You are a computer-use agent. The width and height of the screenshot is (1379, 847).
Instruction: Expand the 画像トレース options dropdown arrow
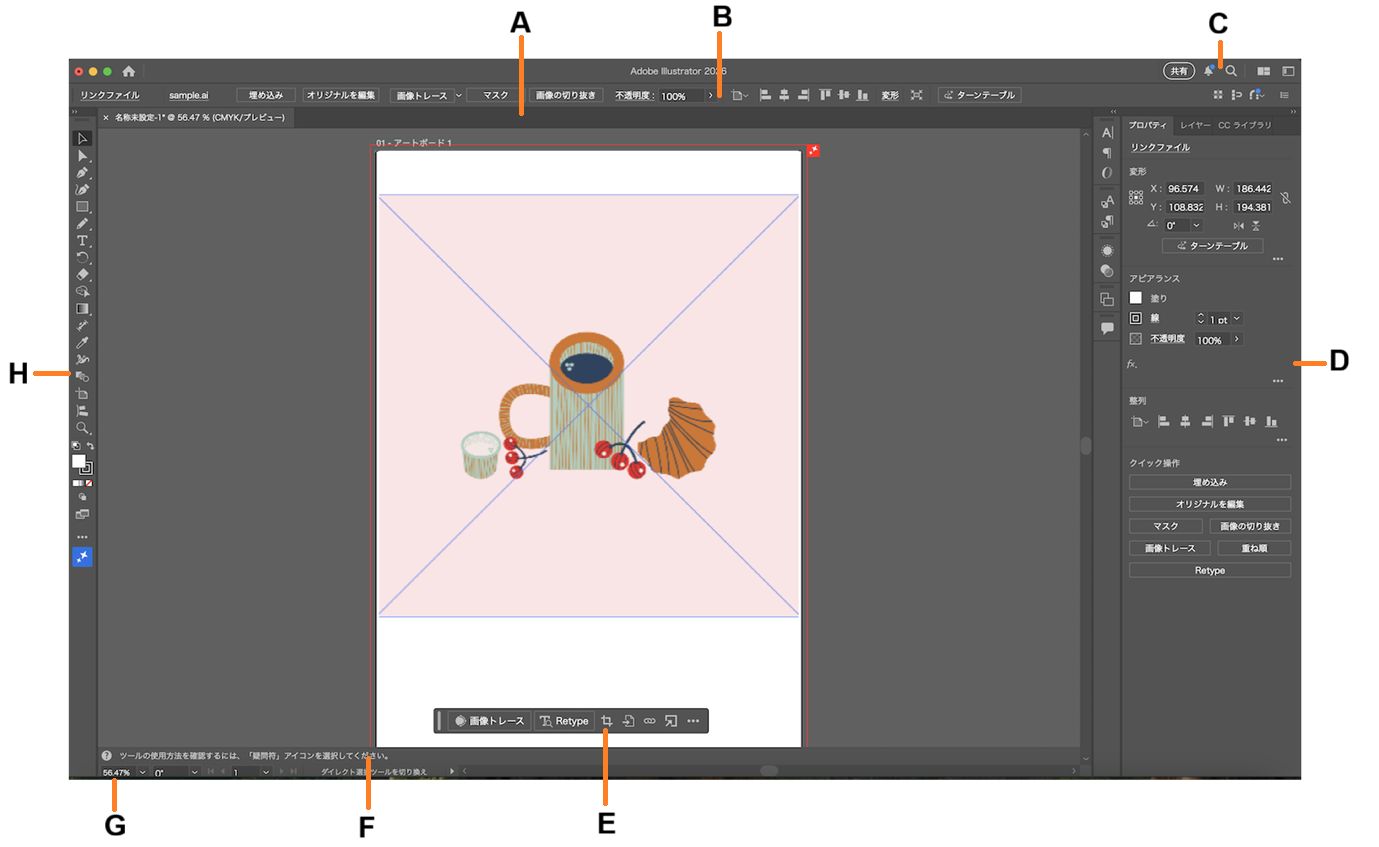458,94
